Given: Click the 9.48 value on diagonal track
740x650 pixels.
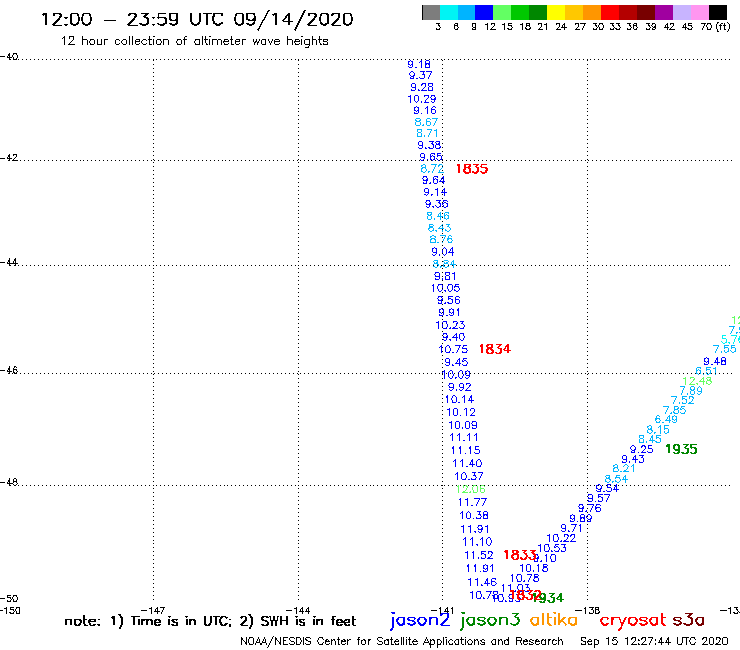Looking at the screenshot, I should point(715,362).
